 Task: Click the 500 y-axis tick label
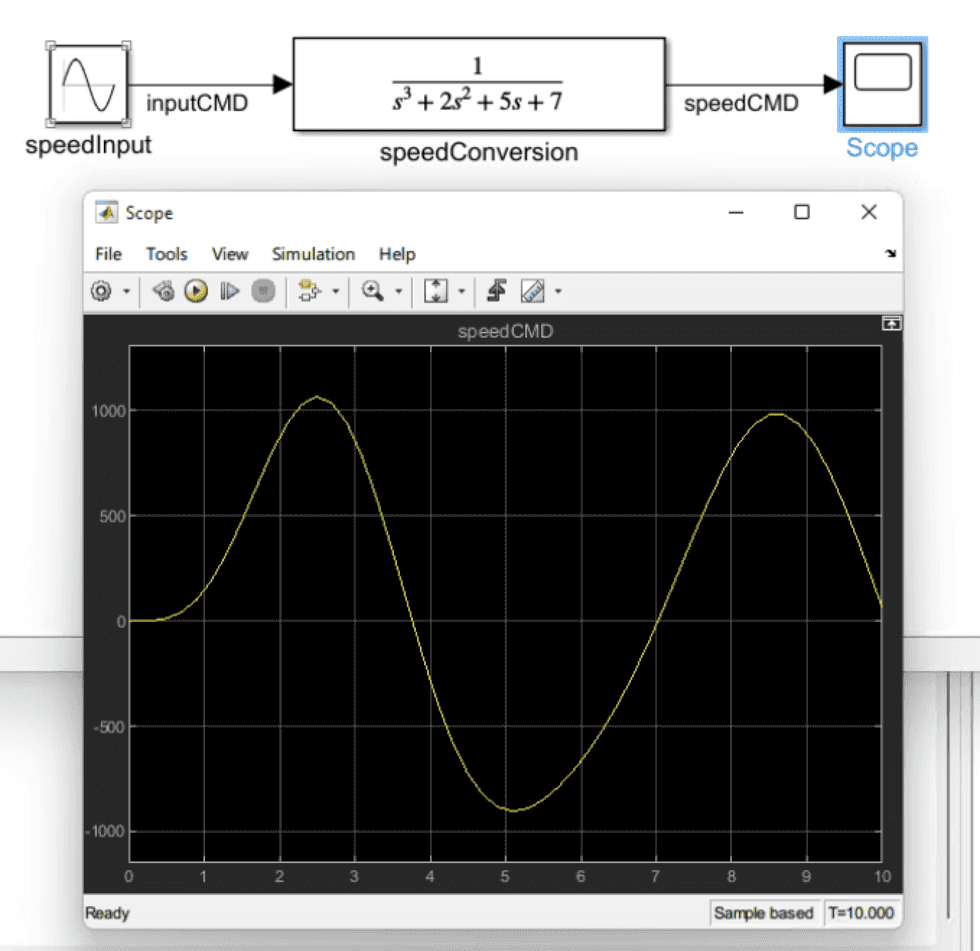(112, 517)
